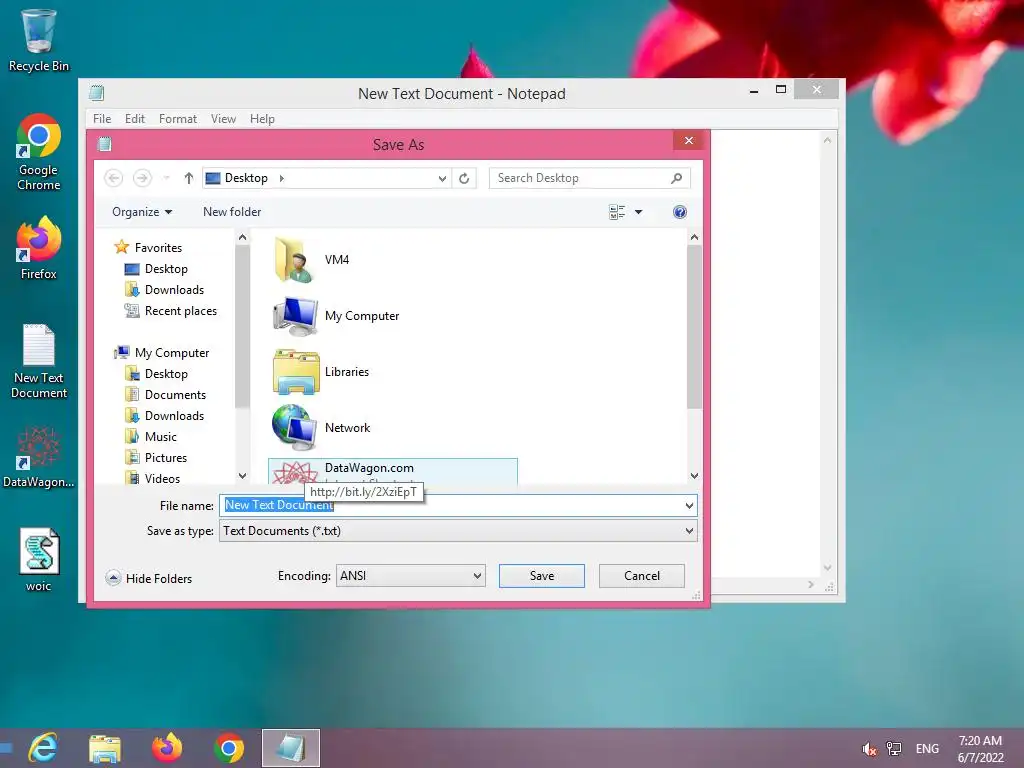The height and width of the screenshot is (768, 1024).
Task: Select Desktop under Favorites
Action: click(156, 269)
